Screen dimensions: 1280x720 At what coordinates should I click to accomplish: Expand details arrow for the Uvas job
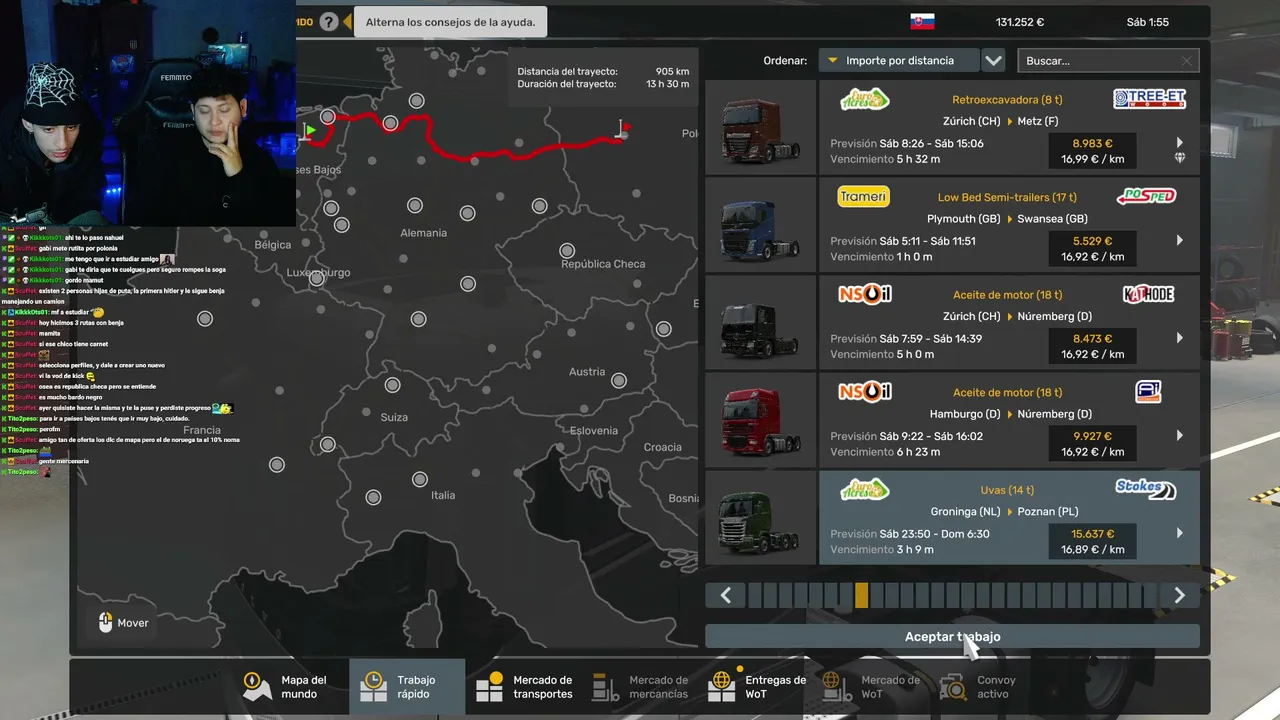pos(1180,533)
